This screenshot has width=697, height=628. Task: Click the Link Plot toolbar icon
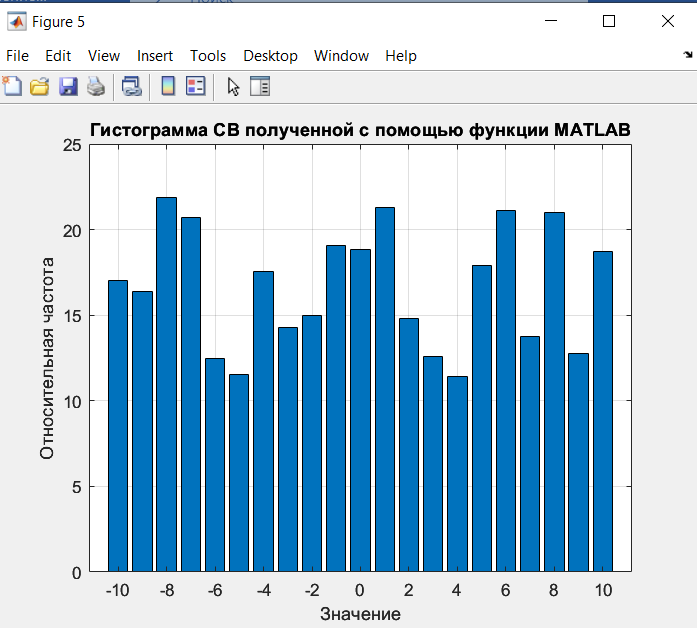[132, 86]
